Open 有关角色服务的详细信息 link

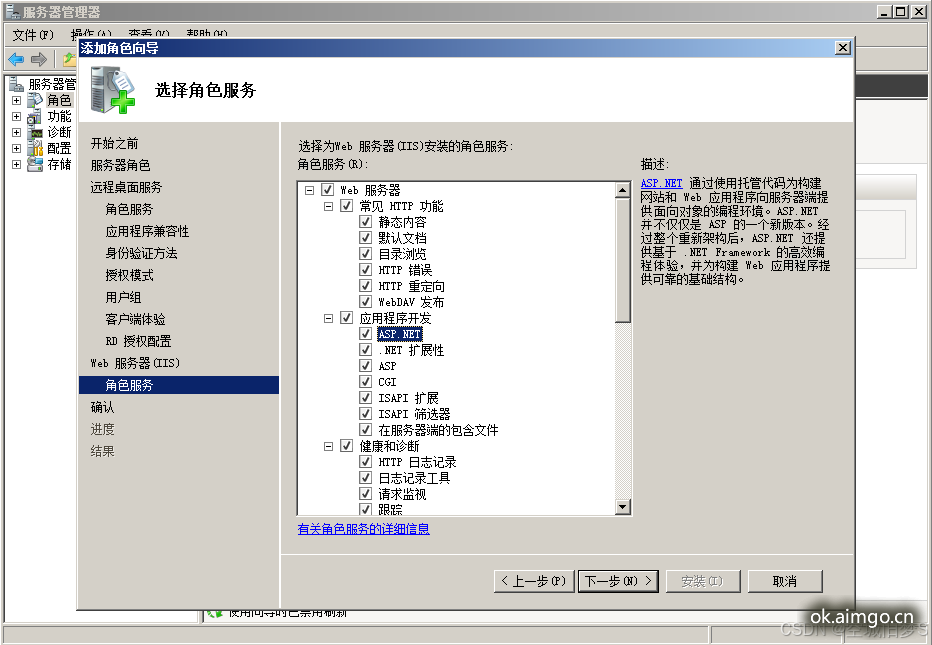364,528
